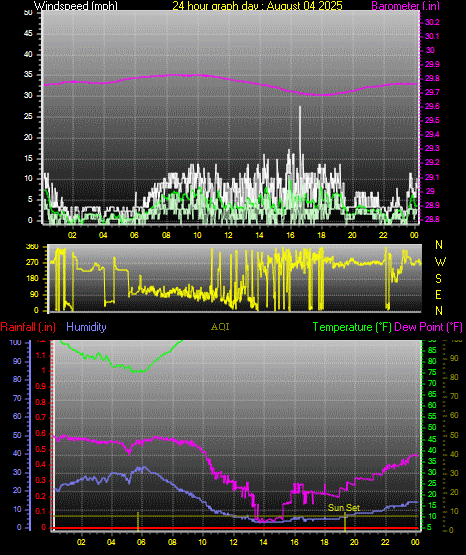Click "28.8" on the barometer axis
This screenshot has width=466, height=555.
pyautogui.click(x=432, y=219)
